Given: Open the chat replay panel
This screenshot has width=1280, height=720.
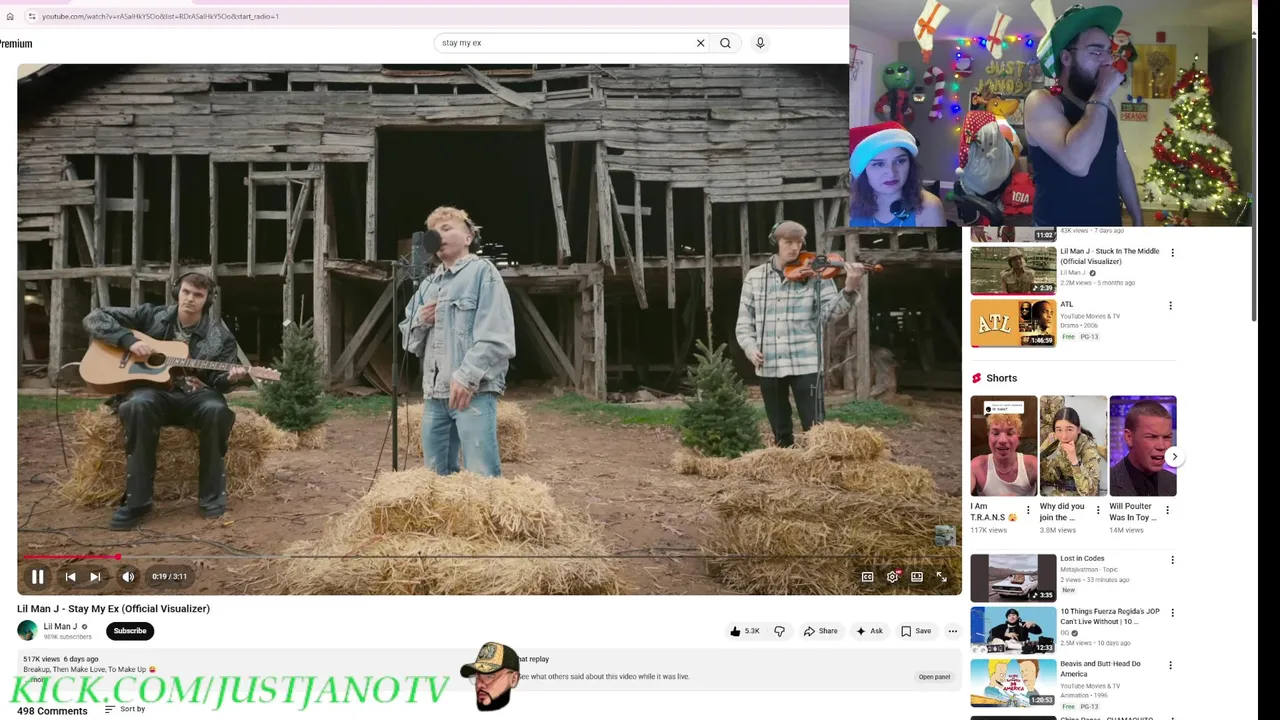Looking at the screenshot, I should point(934,677).
